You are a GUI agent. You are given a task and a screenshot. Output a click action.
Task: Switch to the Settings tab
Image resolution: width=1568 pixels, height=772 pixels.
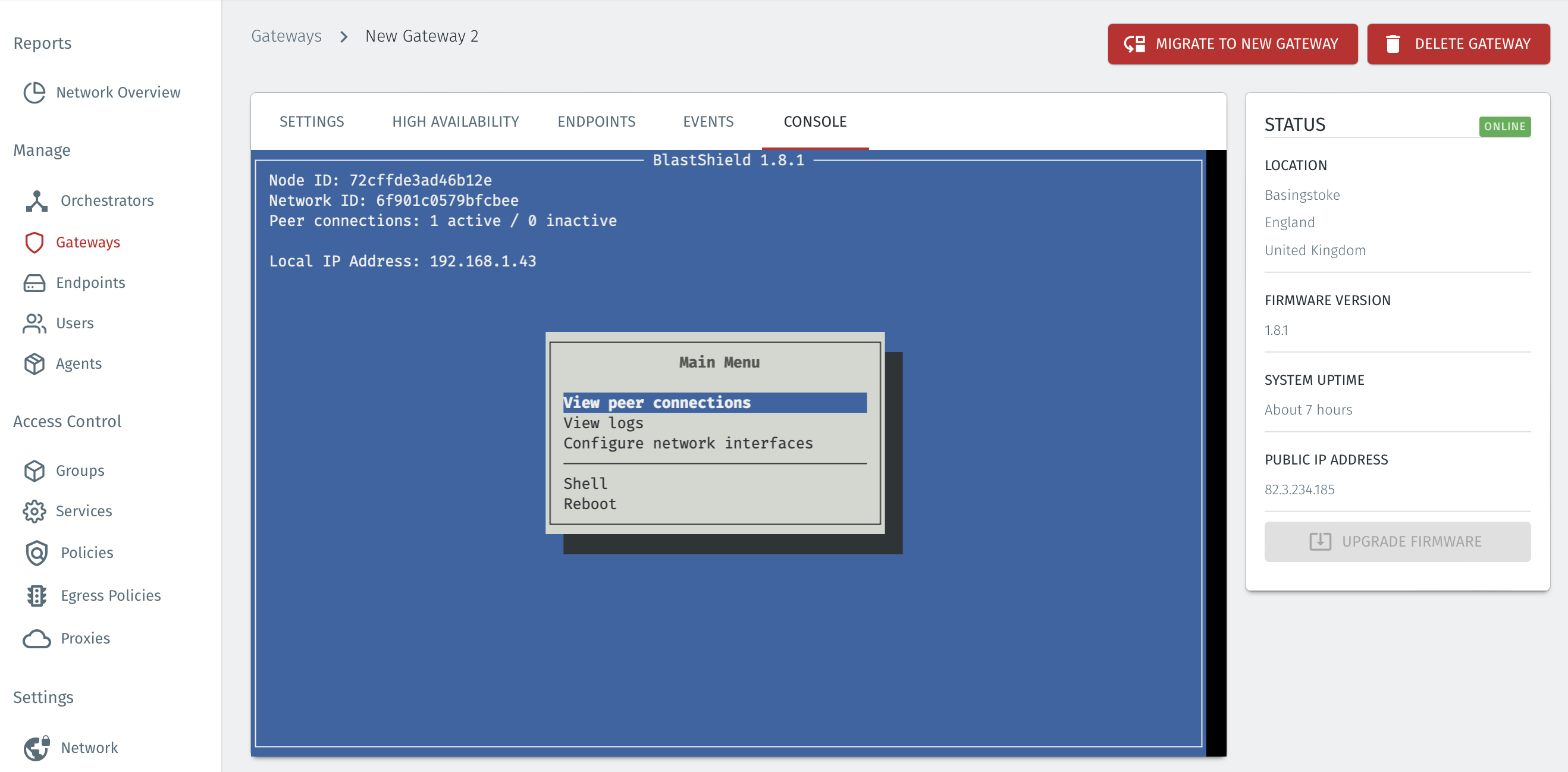tap(312, 121)
